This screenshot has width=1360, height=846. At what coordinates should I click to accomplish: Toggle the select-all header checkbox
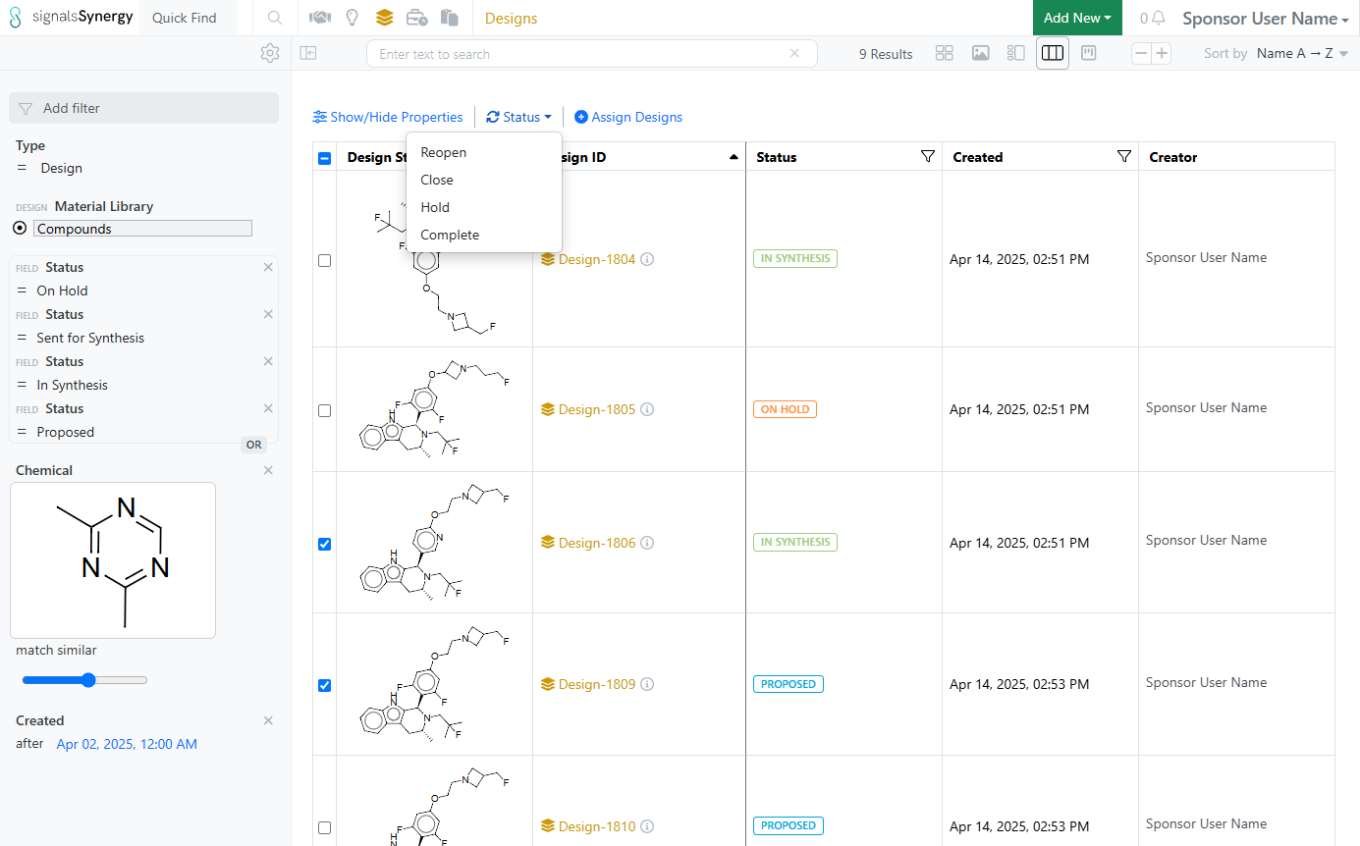coord(324,157)
